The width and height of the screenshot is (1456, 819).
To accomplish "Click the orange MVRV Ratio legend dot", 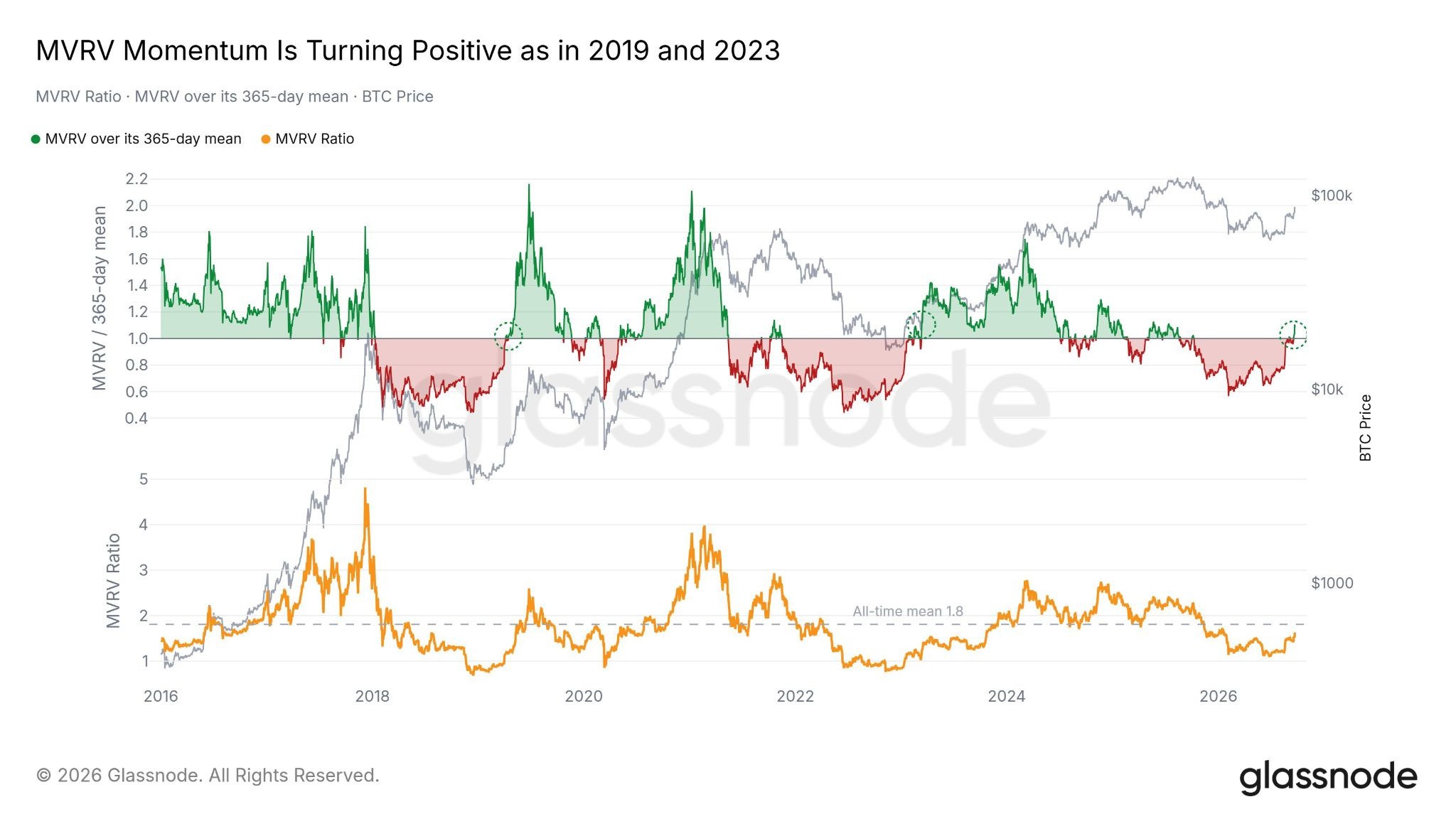I will (x=266, y=139).
